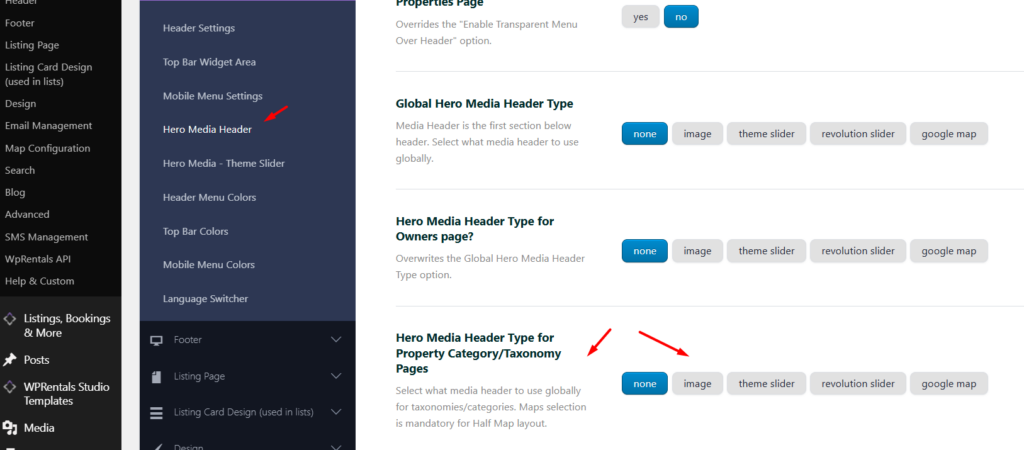Open Mobile Menu Settings
Image resolution: width=1024 pixels, height=450 pixels.
pos(212,96)
